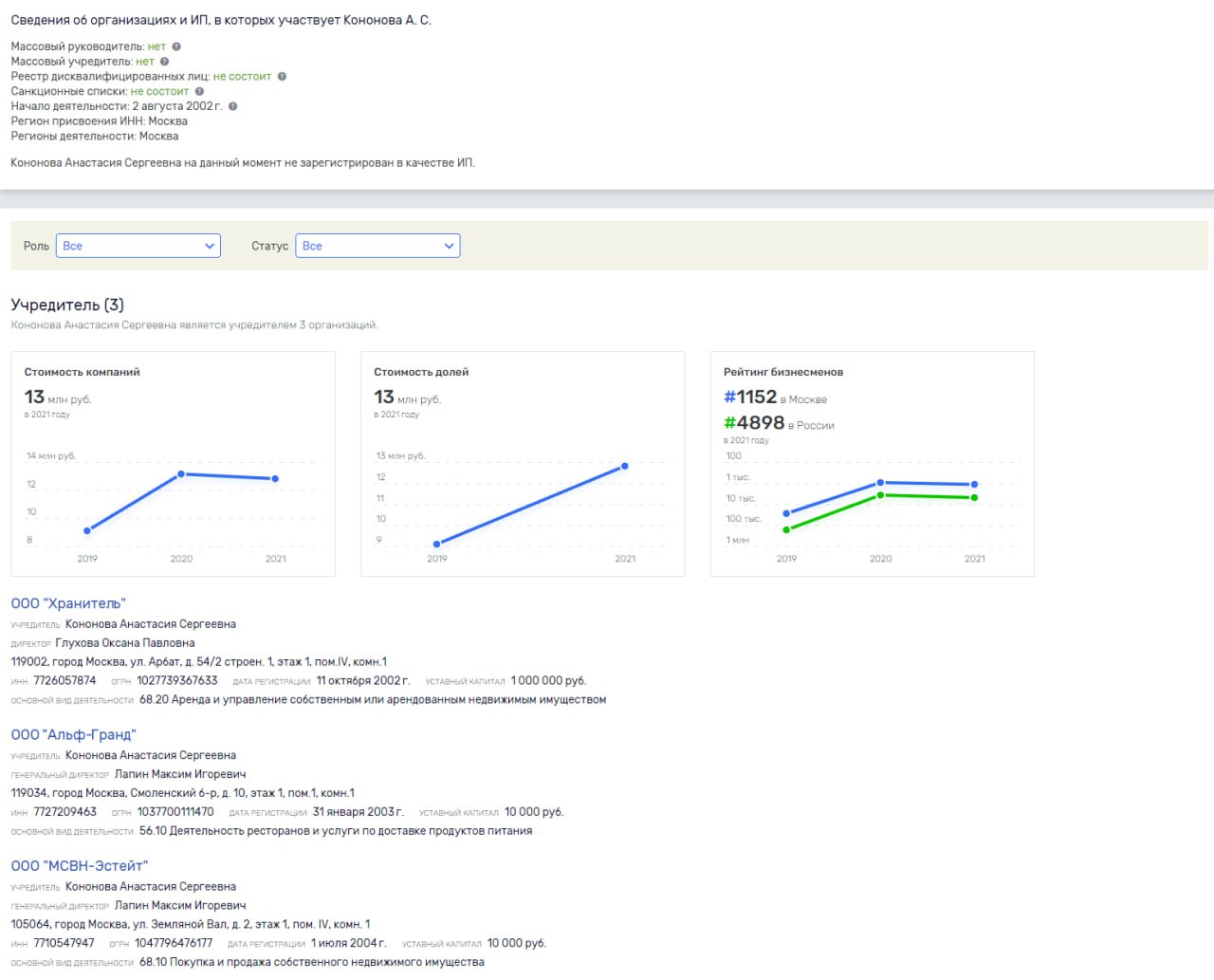The height and width of the screenshot is (980, 1214).
Task: Click Хранитель address on ул. Арбат
Action: (198, 662)
